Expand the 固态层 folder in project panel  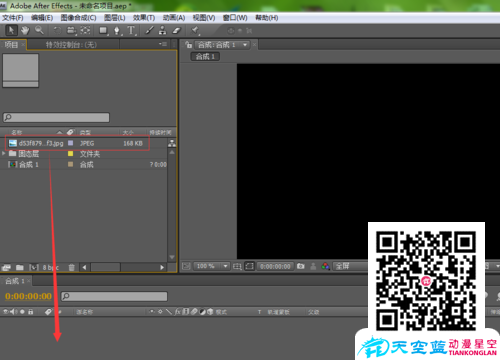4,153
